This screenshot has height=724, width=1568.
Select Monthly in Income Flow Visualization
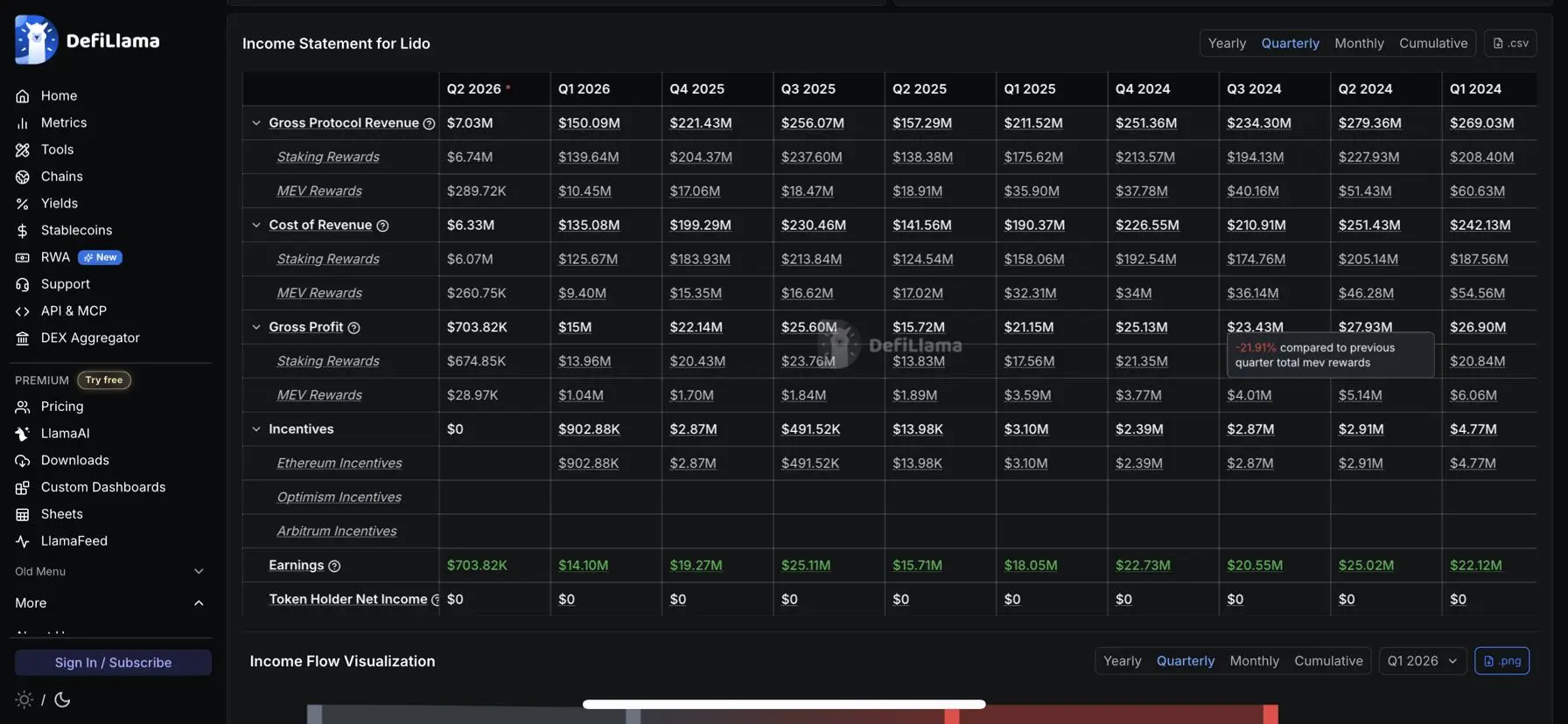click(1254, 661)
